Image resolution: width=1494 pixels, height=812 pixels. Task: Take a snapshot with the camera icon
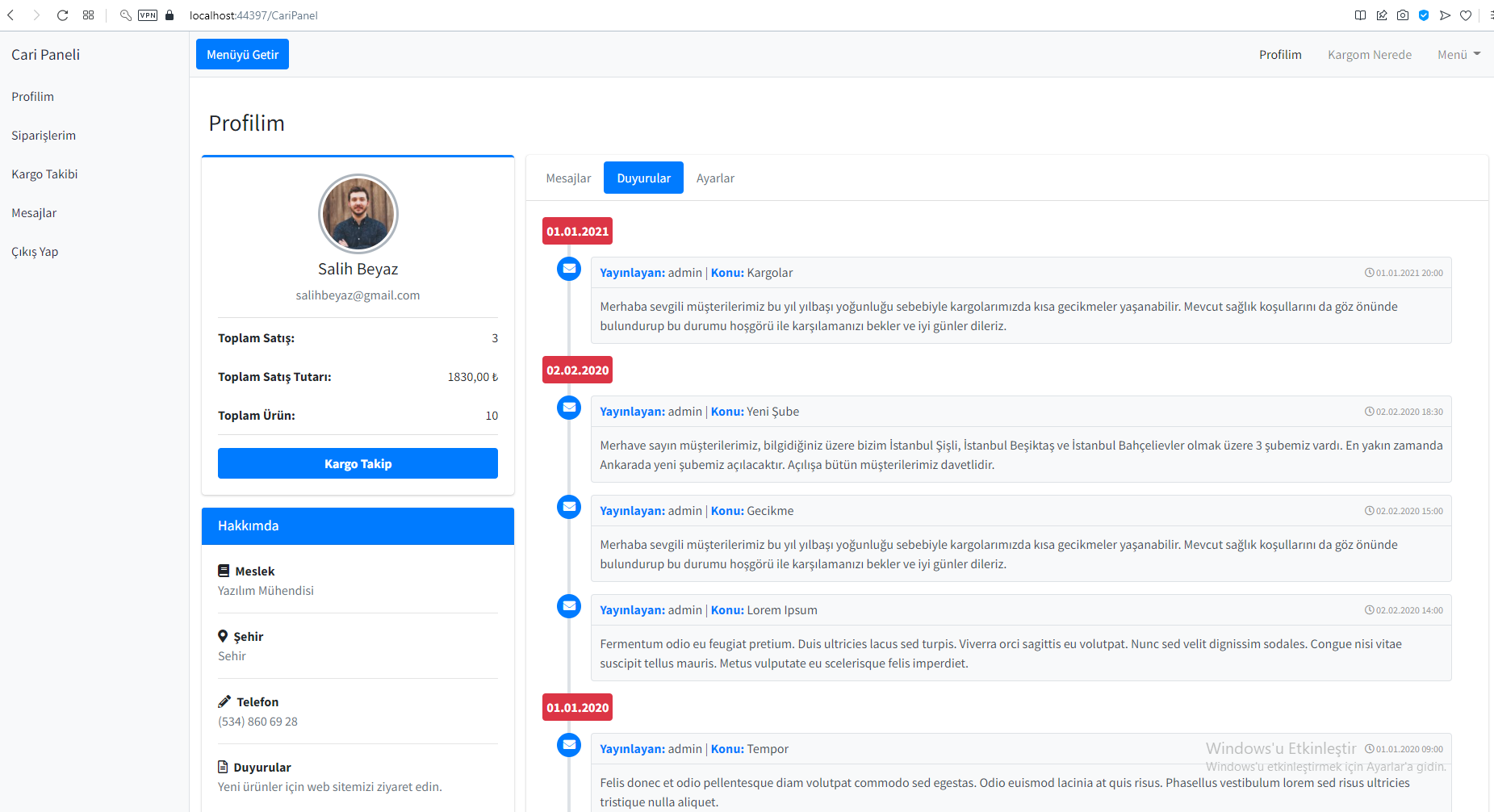click(x=1403, y=15)
